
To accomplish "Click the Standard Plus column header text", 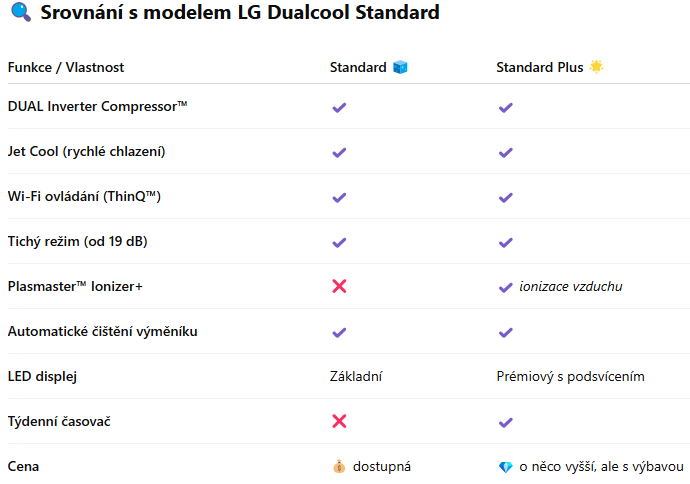I will pyautogui.click(x=540, y=67).
